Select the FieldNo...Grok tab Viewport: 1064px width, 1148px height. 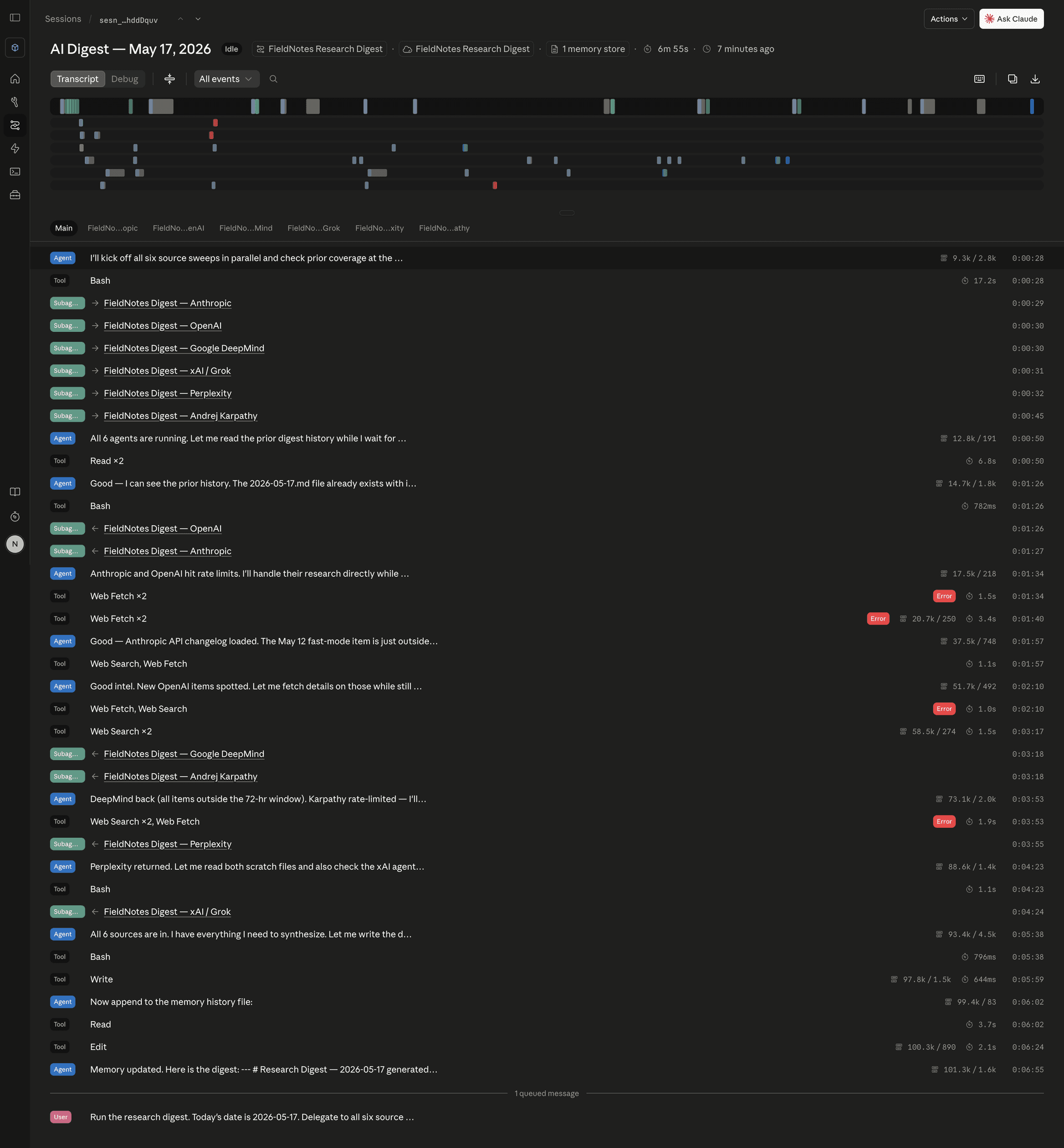tap(314, 228)
